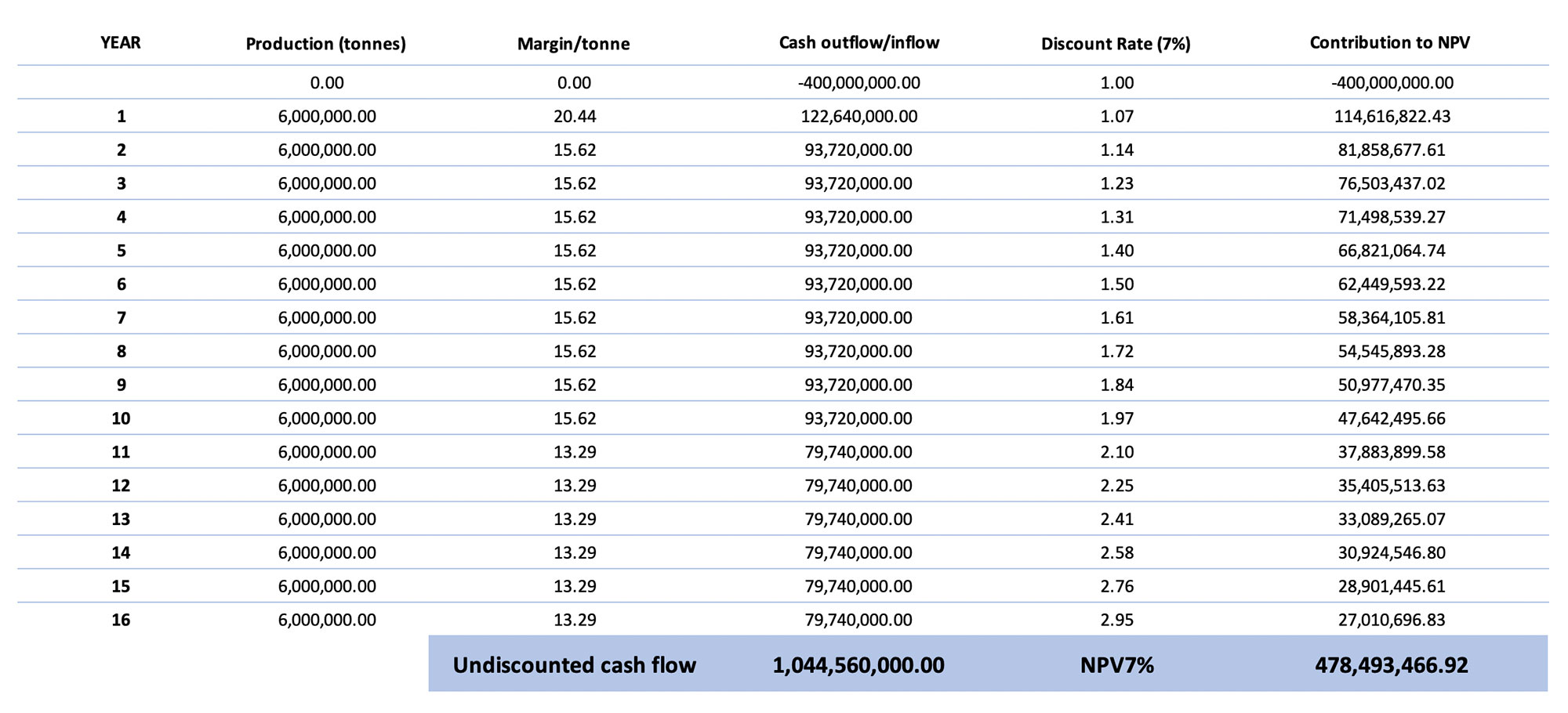The height and width of the screenshot is (713, 1568).
Task: Select discount rate 1.23
Action: (1117, 183)
